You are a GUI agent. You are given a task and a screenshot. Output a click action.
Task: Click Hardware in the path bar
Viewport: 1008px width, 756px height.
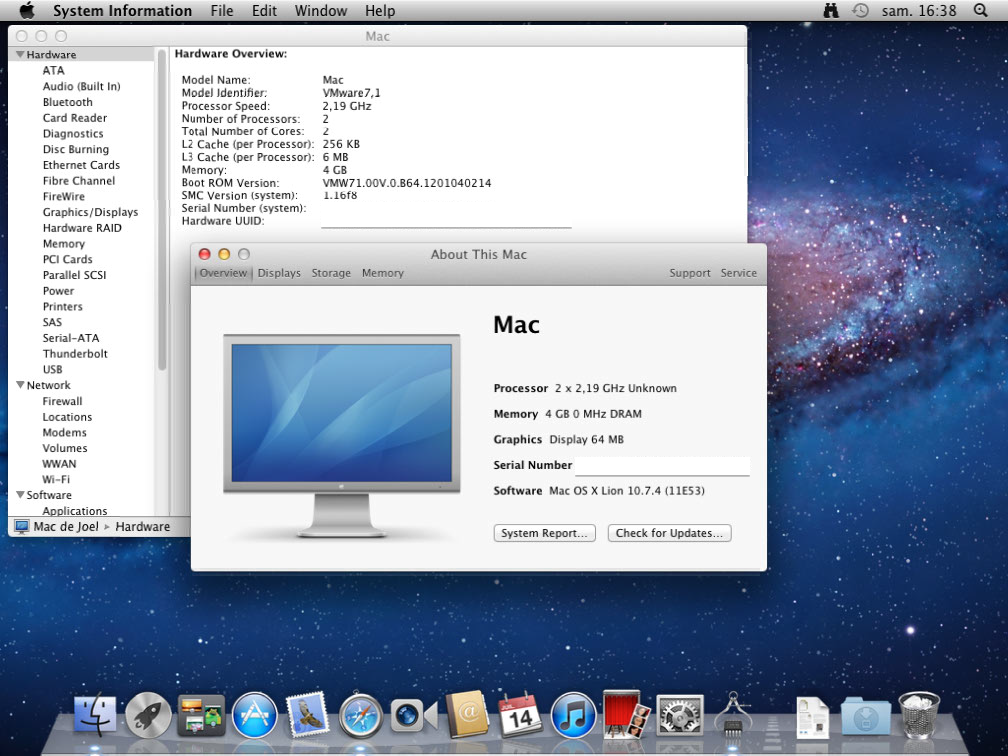click(143, 526)
